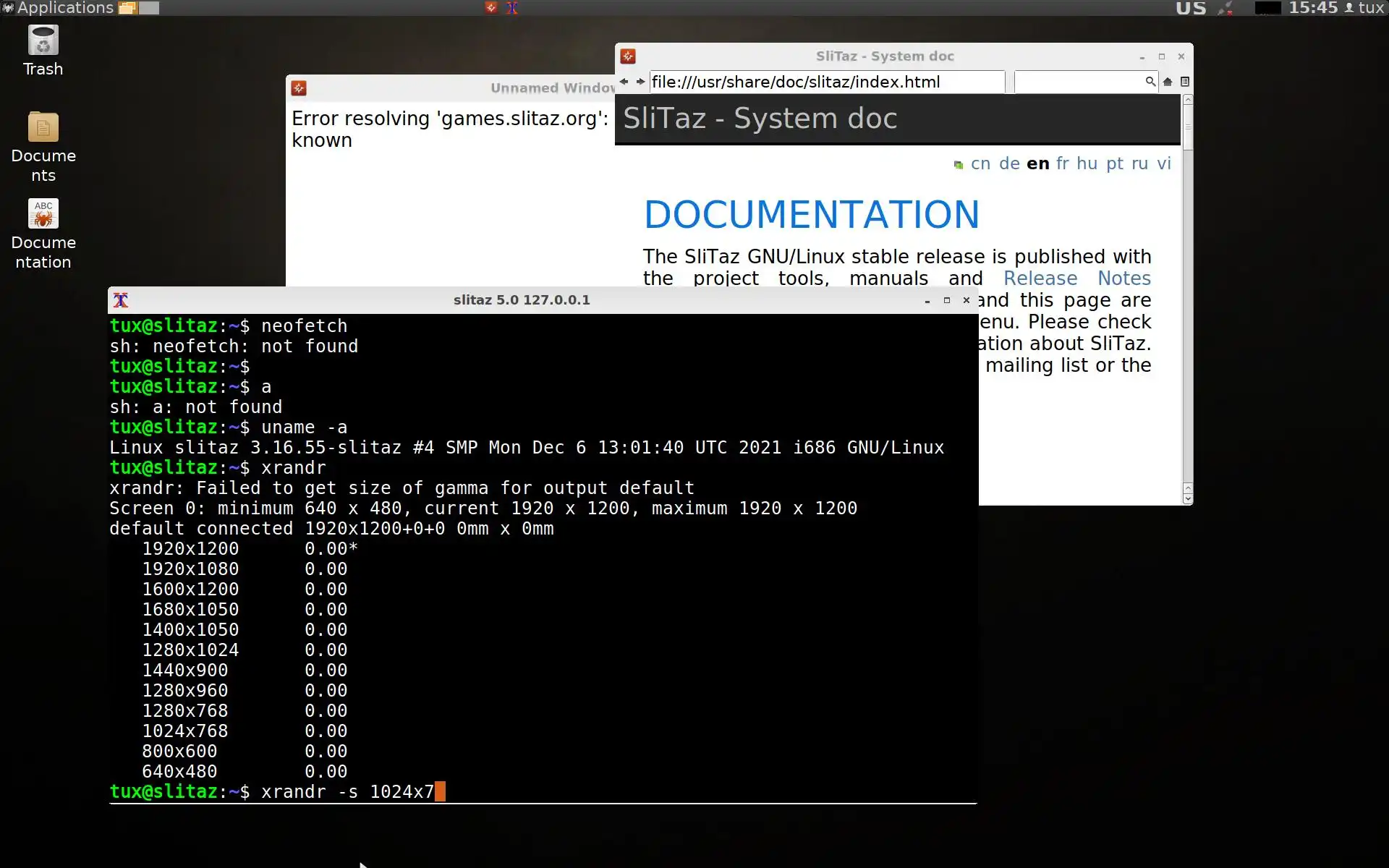The height and width of the screenshot is (868, 1389).
Task: Click the US keyboard layout indicator
Action: (1191, 8)
